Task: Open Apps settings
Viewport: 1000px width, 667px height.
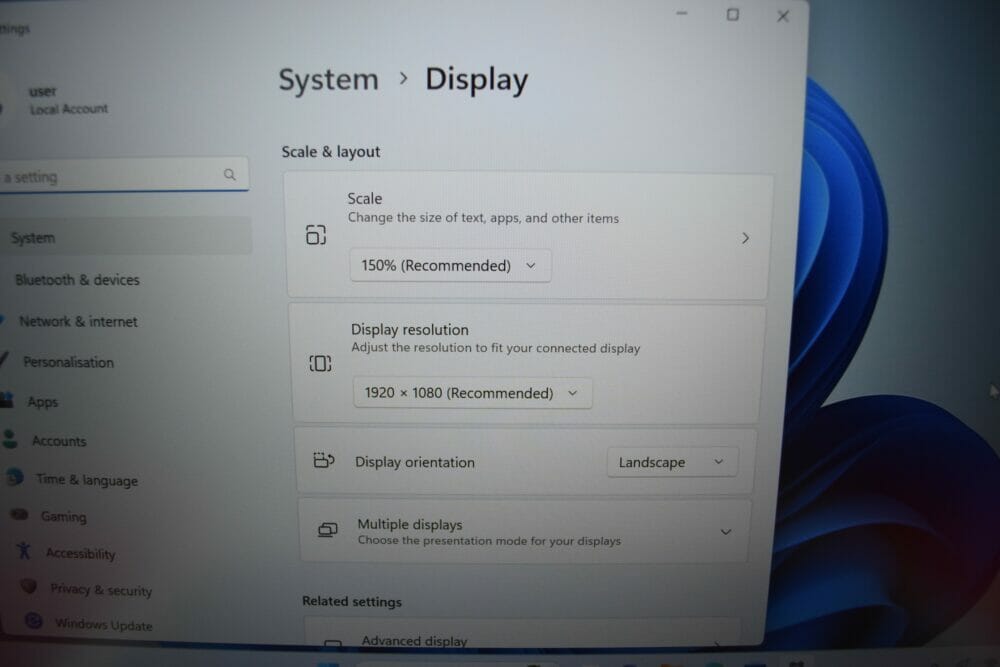Action: (x=43, y=402)
